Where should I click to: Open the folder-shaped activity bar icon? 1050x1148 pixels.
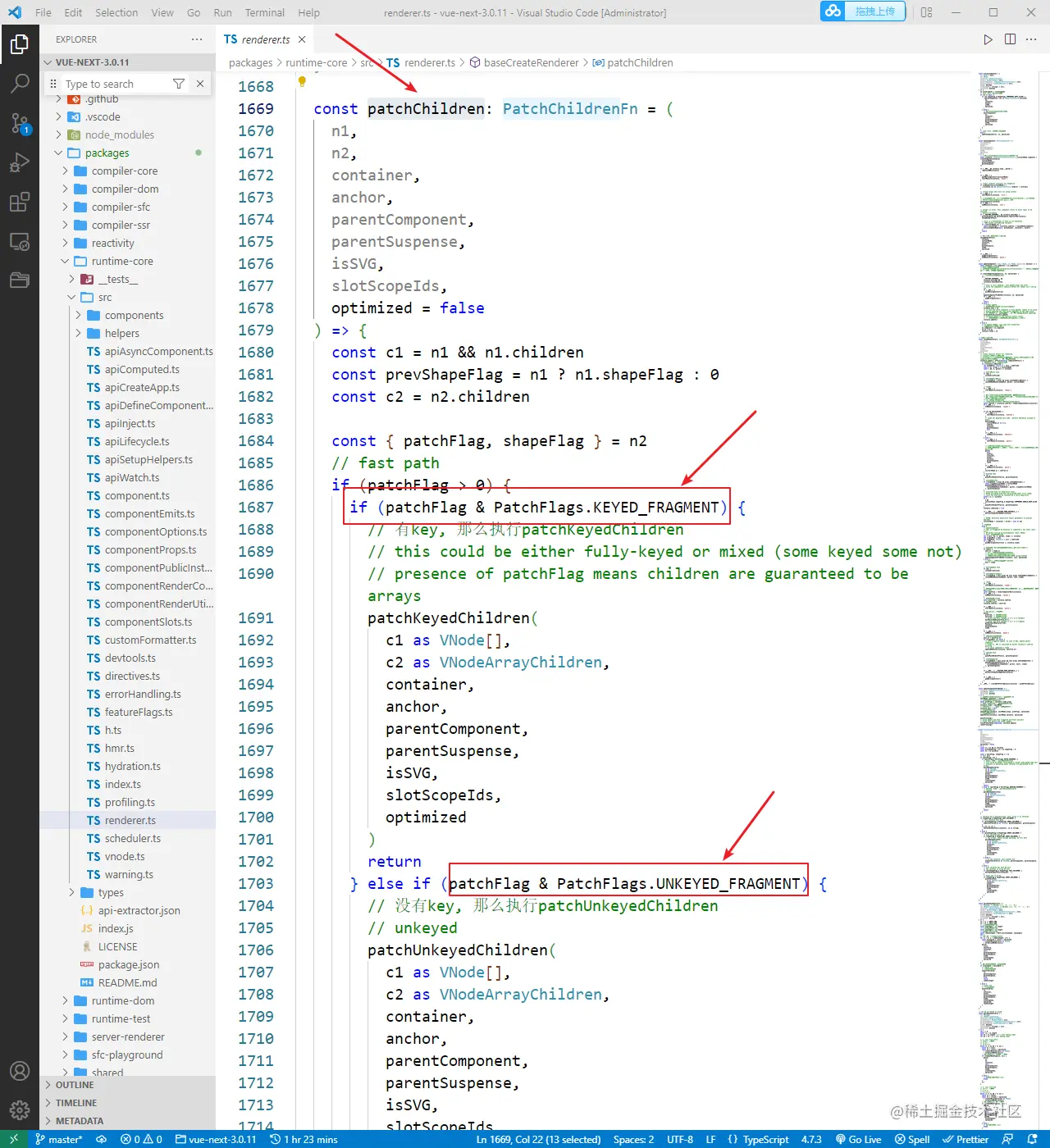(20, 280)
